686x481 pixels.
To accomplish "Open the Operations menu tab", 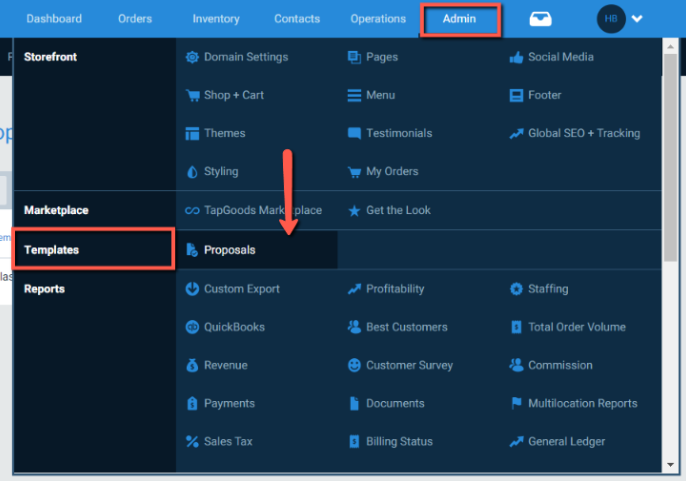I will coord(378,19).
